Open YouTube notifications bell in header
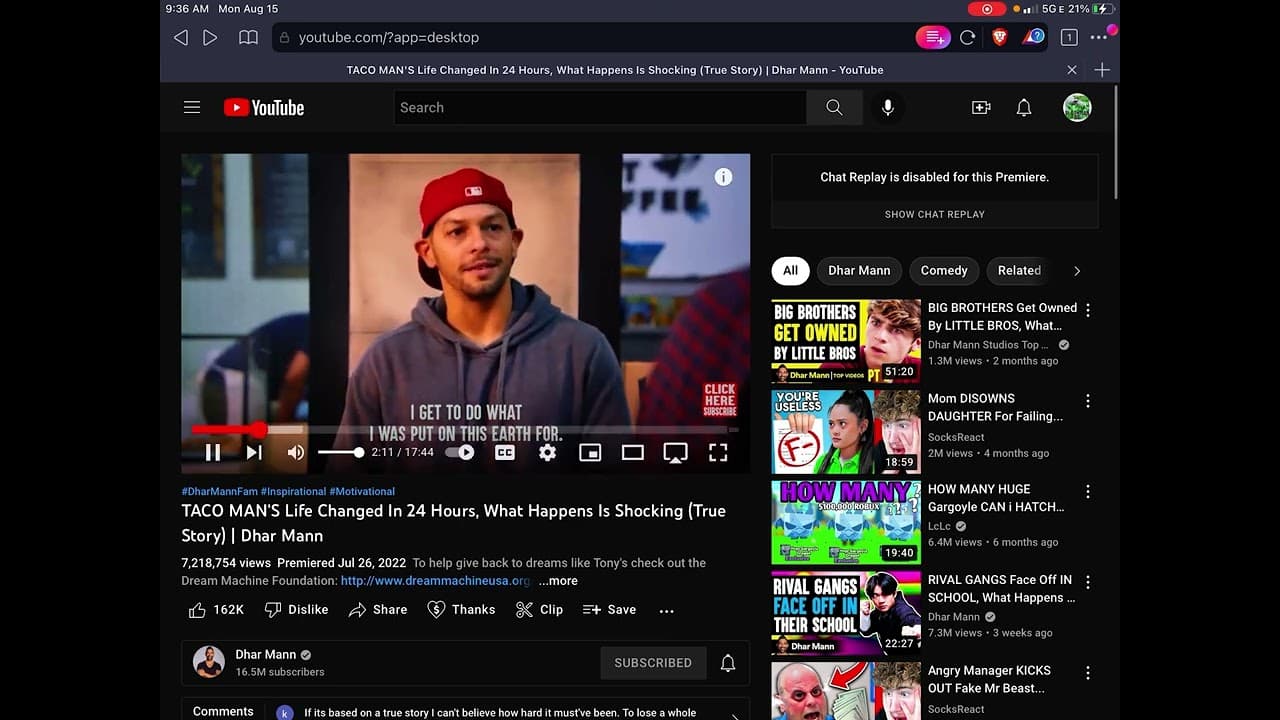This screenshot has height=720, width=1280. point(1024,107)
